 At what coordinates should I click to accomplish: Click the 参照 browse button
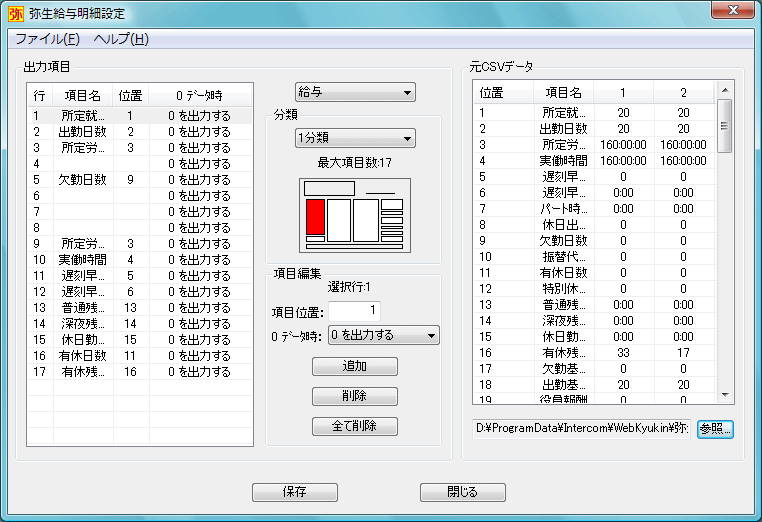click(715, 429)
